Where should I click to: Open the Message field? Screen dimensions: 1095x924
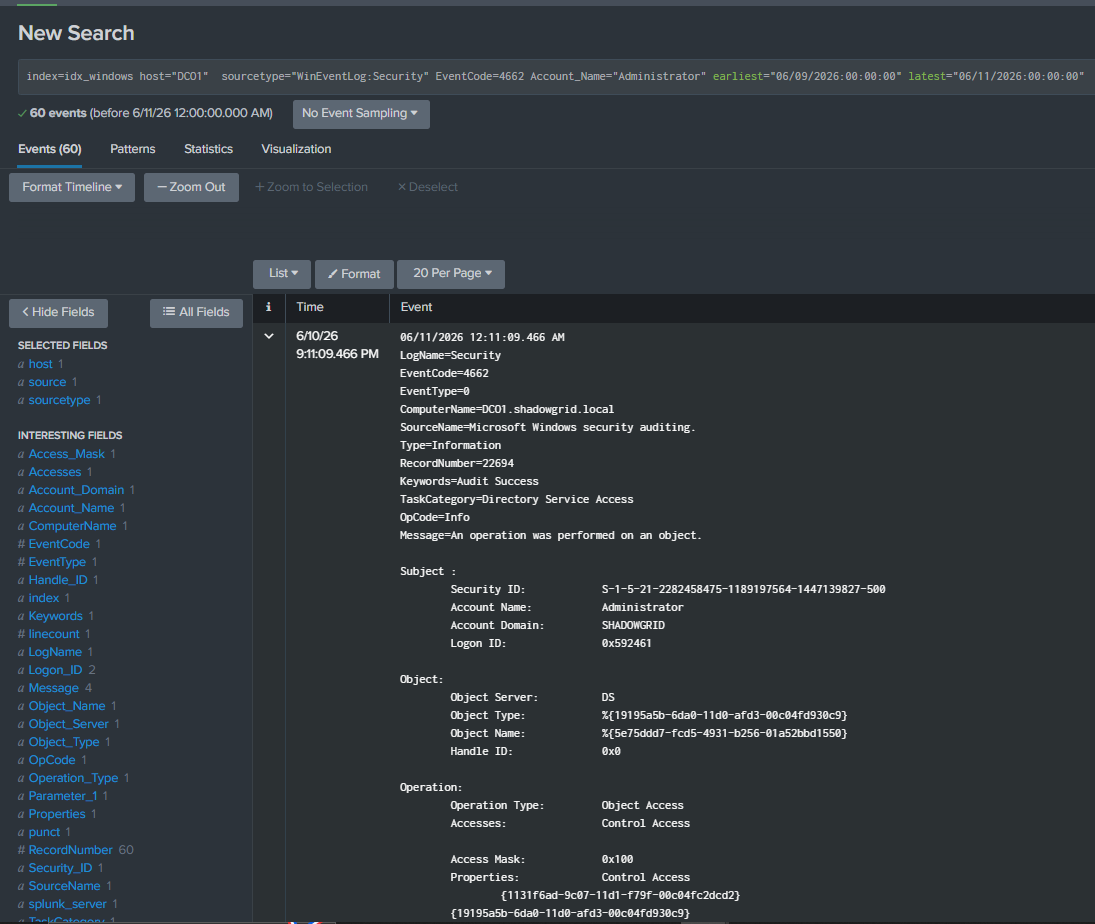tap(54, 689)
